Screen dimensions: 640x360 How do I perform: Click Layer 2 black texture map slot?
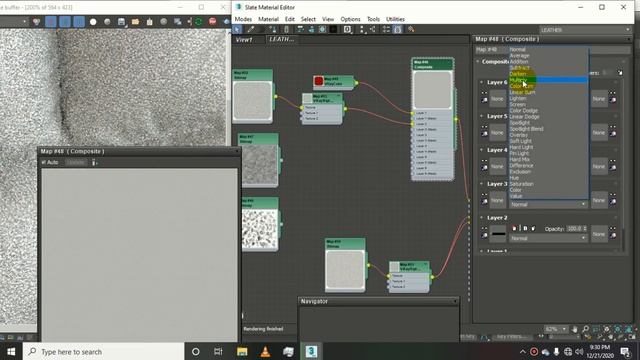[x=498, y=234]
